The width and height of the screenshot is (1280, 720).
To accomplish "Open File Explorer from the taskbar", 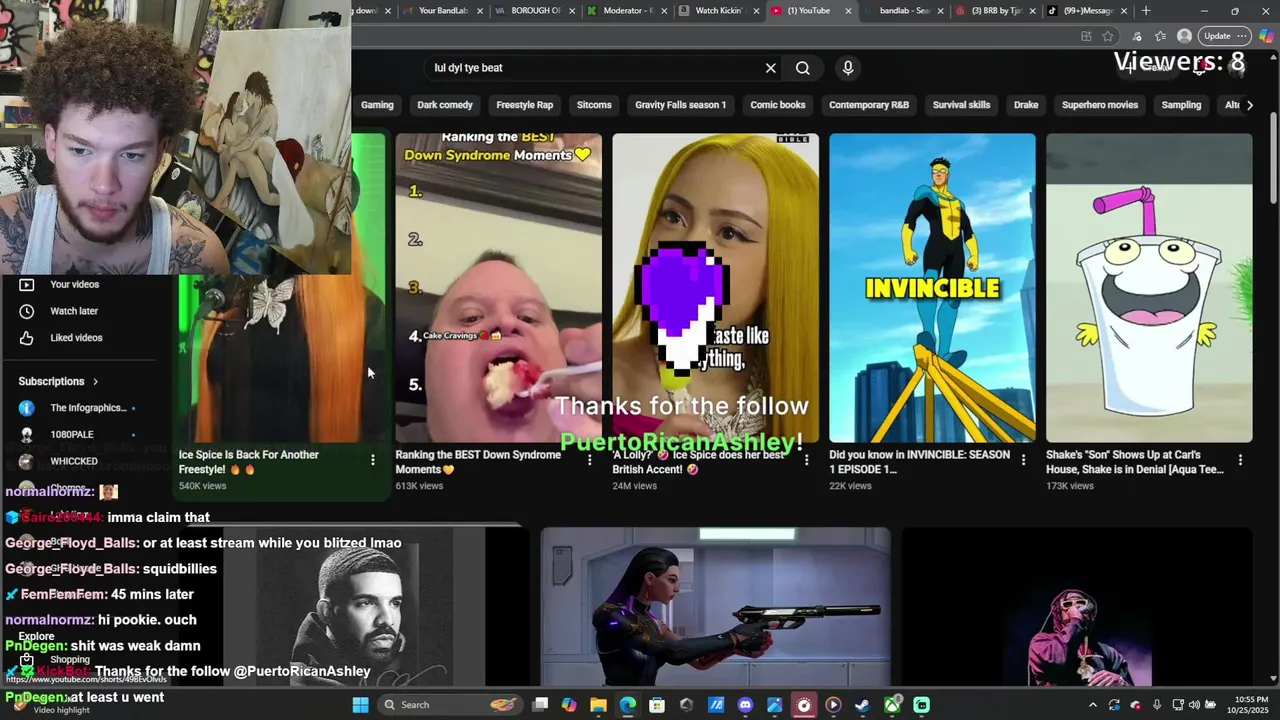I will tap(598, 705).
